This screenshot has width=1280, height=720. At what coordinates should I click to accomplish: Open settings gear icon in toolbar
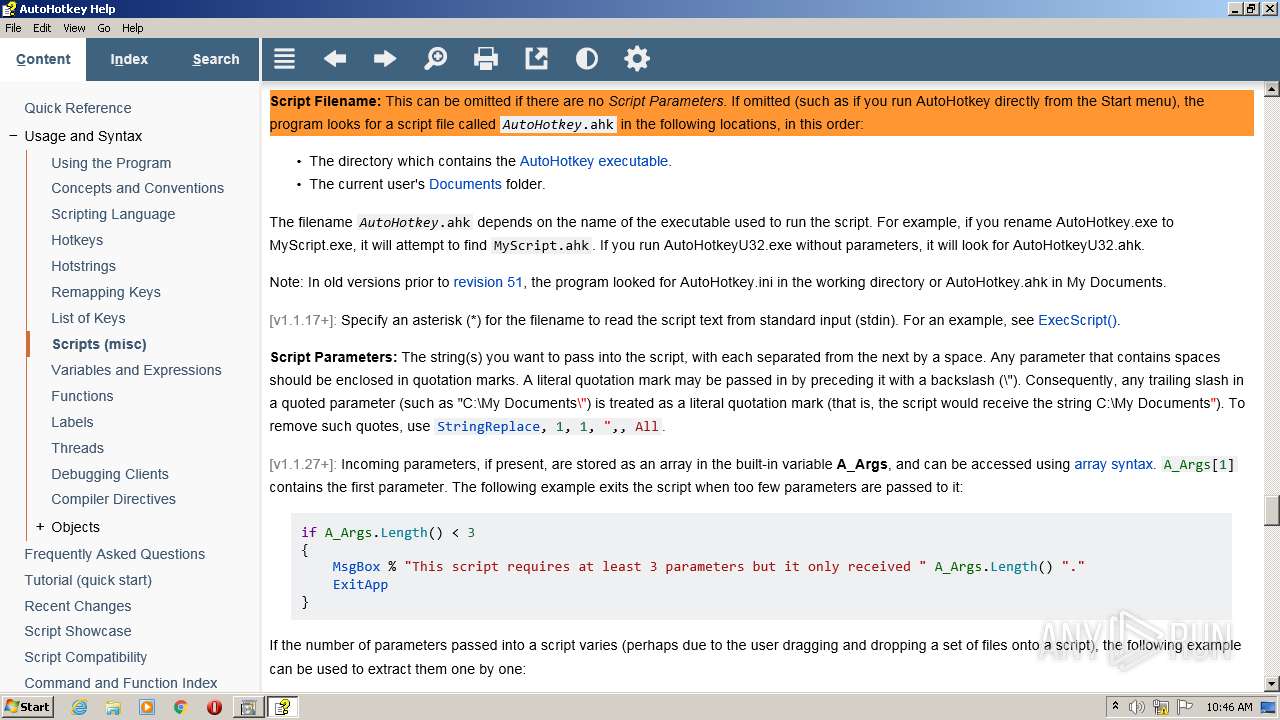click(637, 59)
